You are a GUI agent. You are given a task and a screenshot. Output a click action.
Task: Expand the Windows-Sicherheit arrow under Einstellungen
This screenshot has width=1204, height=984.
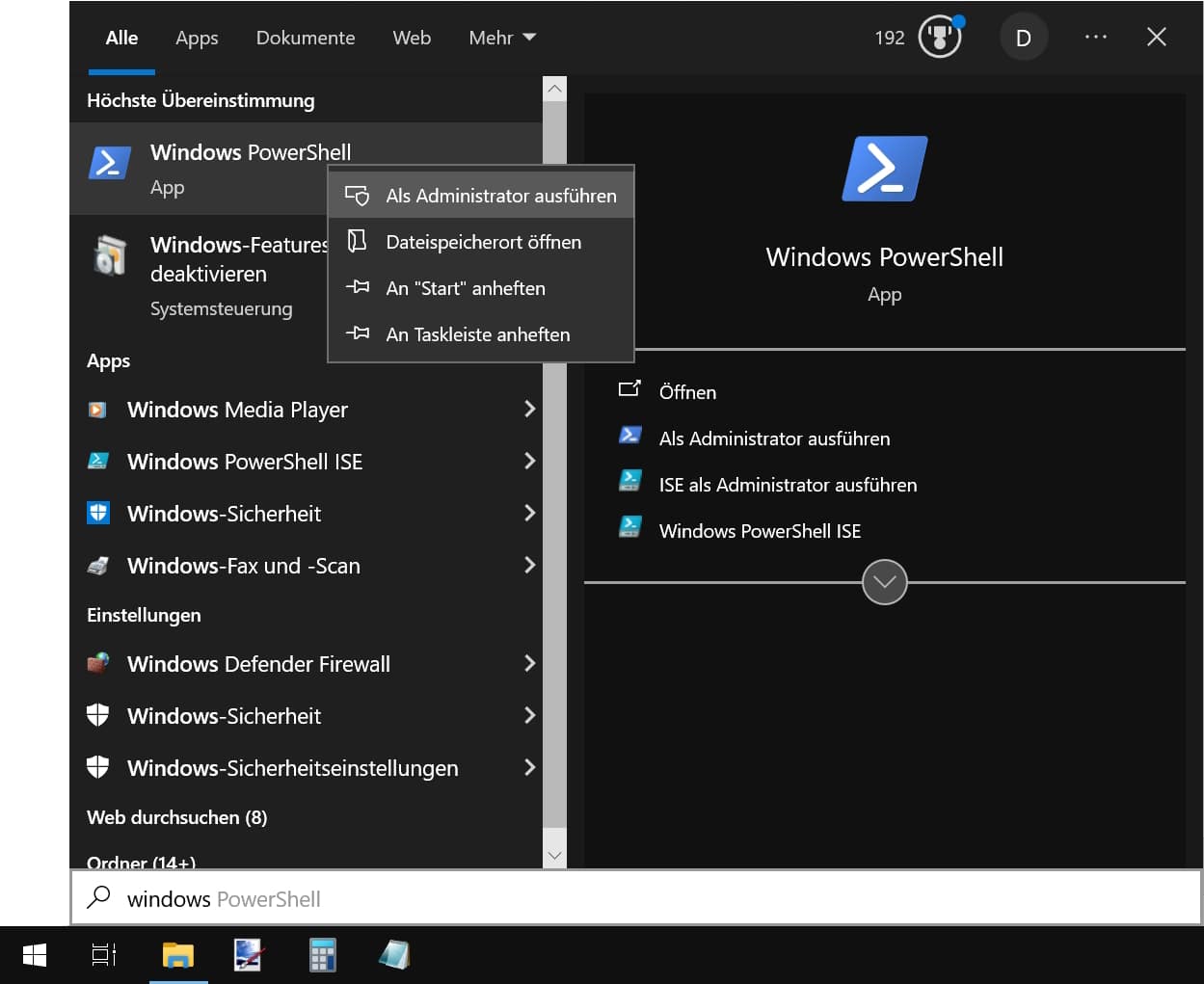click(x=529, y=715)
